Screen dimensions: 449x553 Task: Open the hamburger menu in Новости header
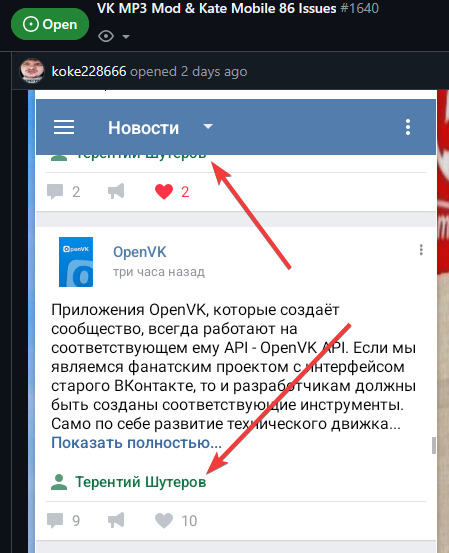(x=64, y=127)
